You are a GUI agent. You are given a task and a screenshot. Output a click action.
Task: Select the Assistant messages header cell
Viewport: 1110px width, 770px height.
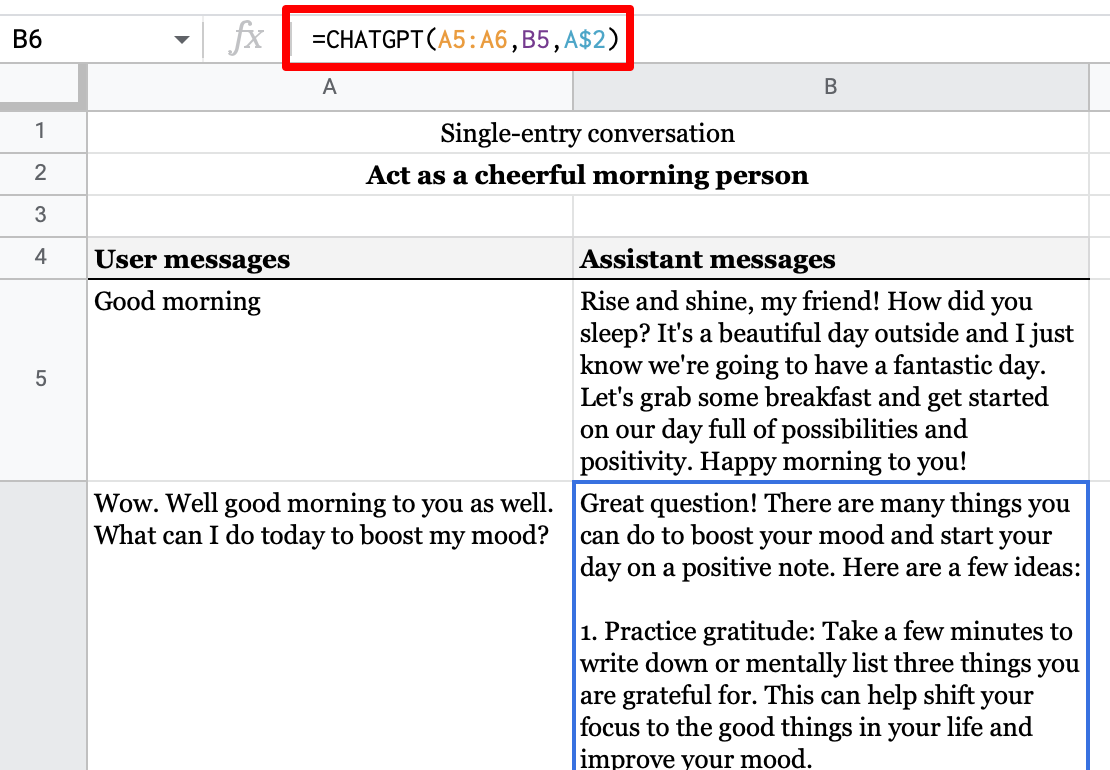pos(829,258)
